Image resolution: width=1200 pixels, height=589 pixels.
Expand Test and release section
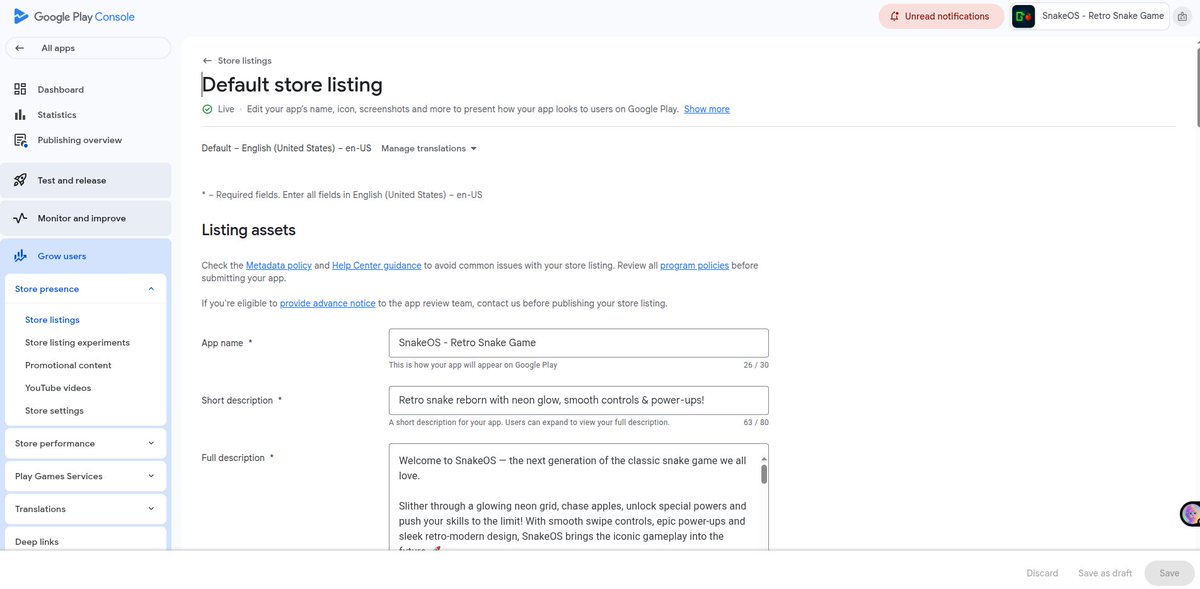pos(86,180)
